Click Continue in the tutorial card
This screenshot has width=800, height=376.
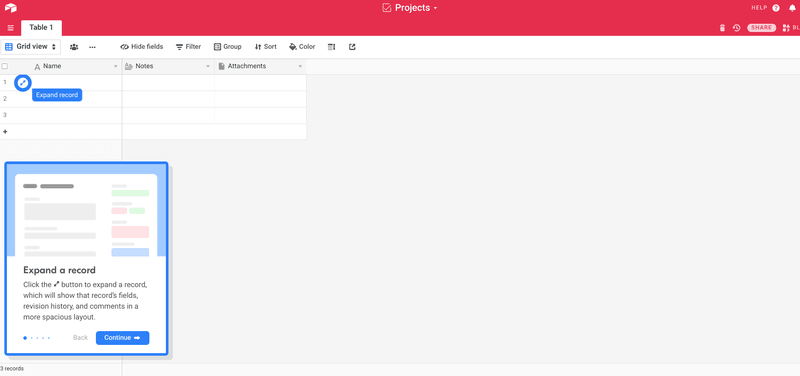[x=122, y=338]
